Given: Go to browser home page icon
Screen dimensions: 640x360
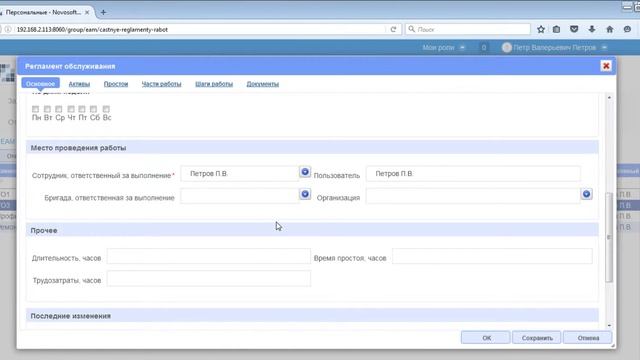Looking at the screenshot, I should 609,29.
